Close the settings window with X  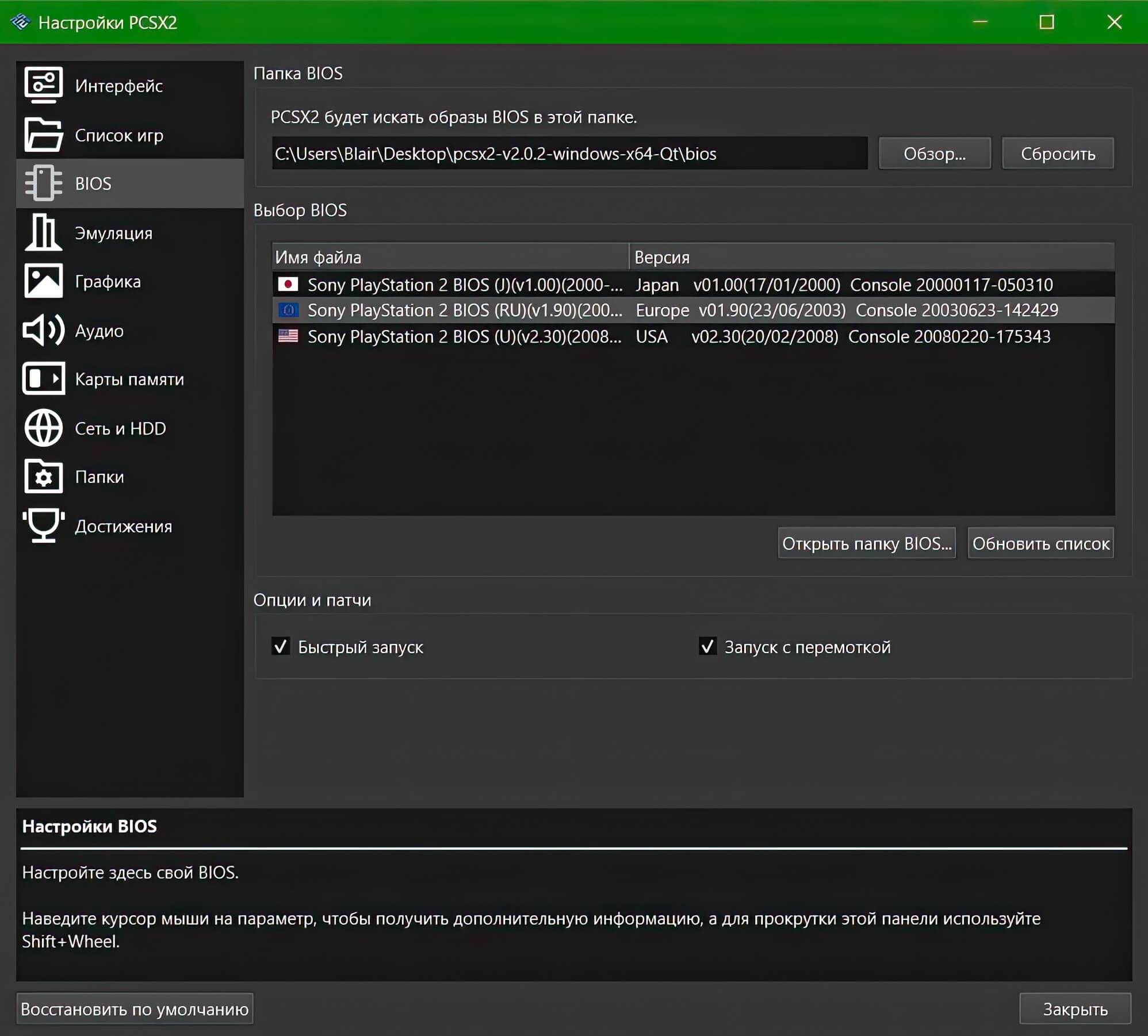pos(1114,22)
